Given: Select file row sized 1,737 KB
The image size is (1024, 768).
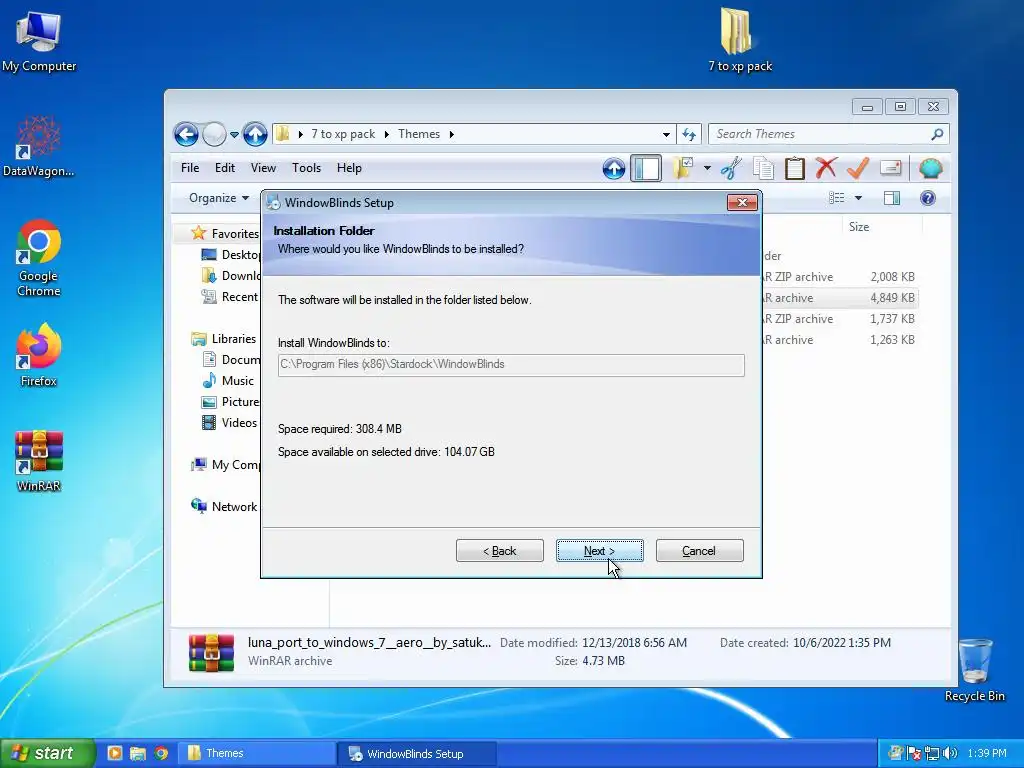Looking at the screenshot, I should pyautogui.click(x=839, y=319).
